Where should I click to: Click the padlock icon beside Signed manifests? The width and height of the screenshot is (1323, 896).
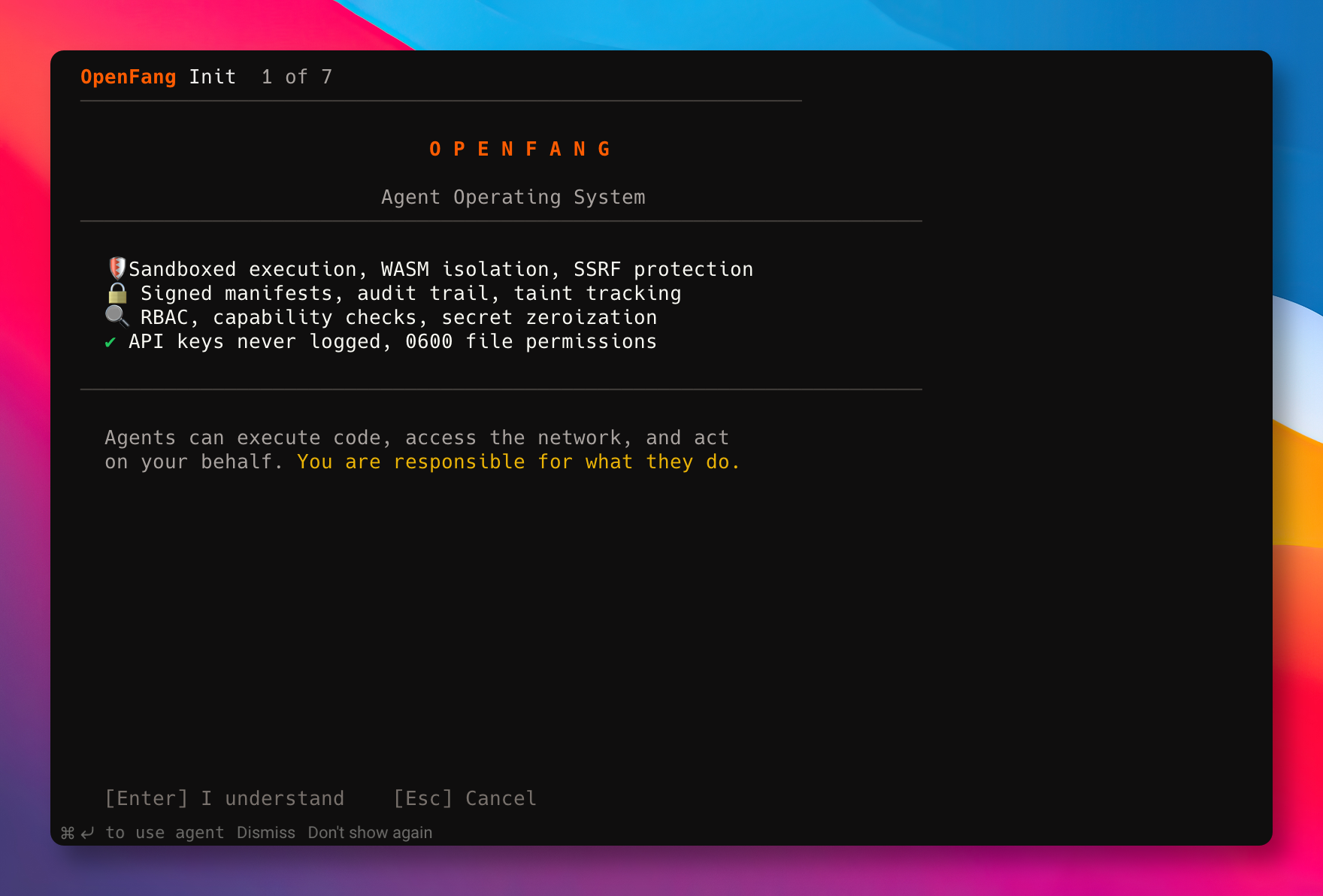(117, 292)
